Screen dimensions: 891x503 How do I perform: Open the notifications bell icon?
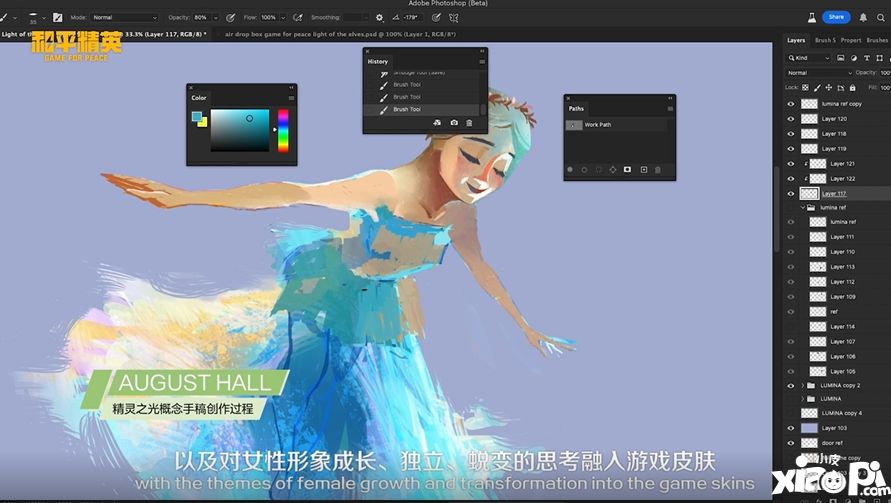pos(863,18)
